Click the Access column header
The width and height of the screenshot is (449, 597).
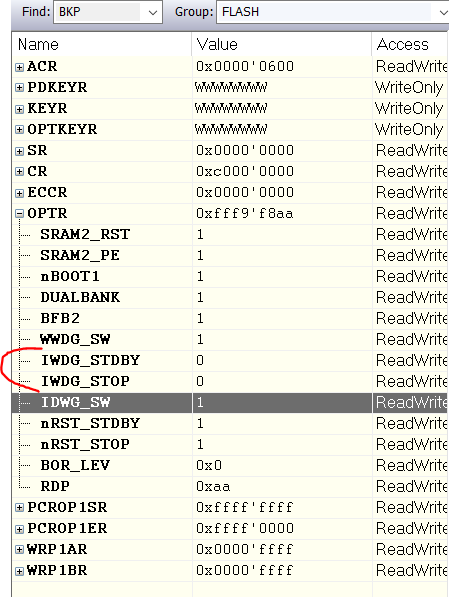410,45
